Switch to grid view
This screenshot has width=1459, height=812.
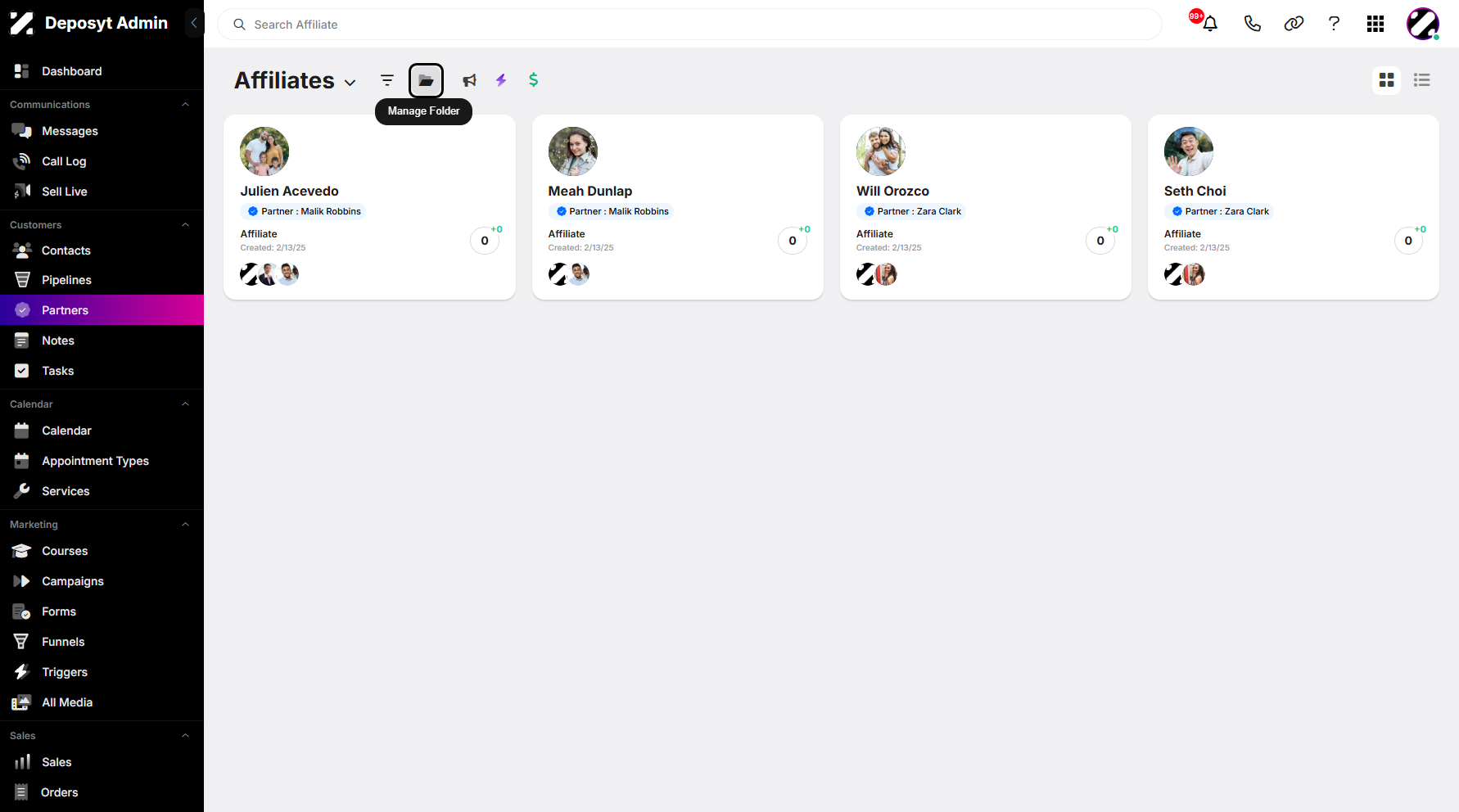[x=1386, y=79]
